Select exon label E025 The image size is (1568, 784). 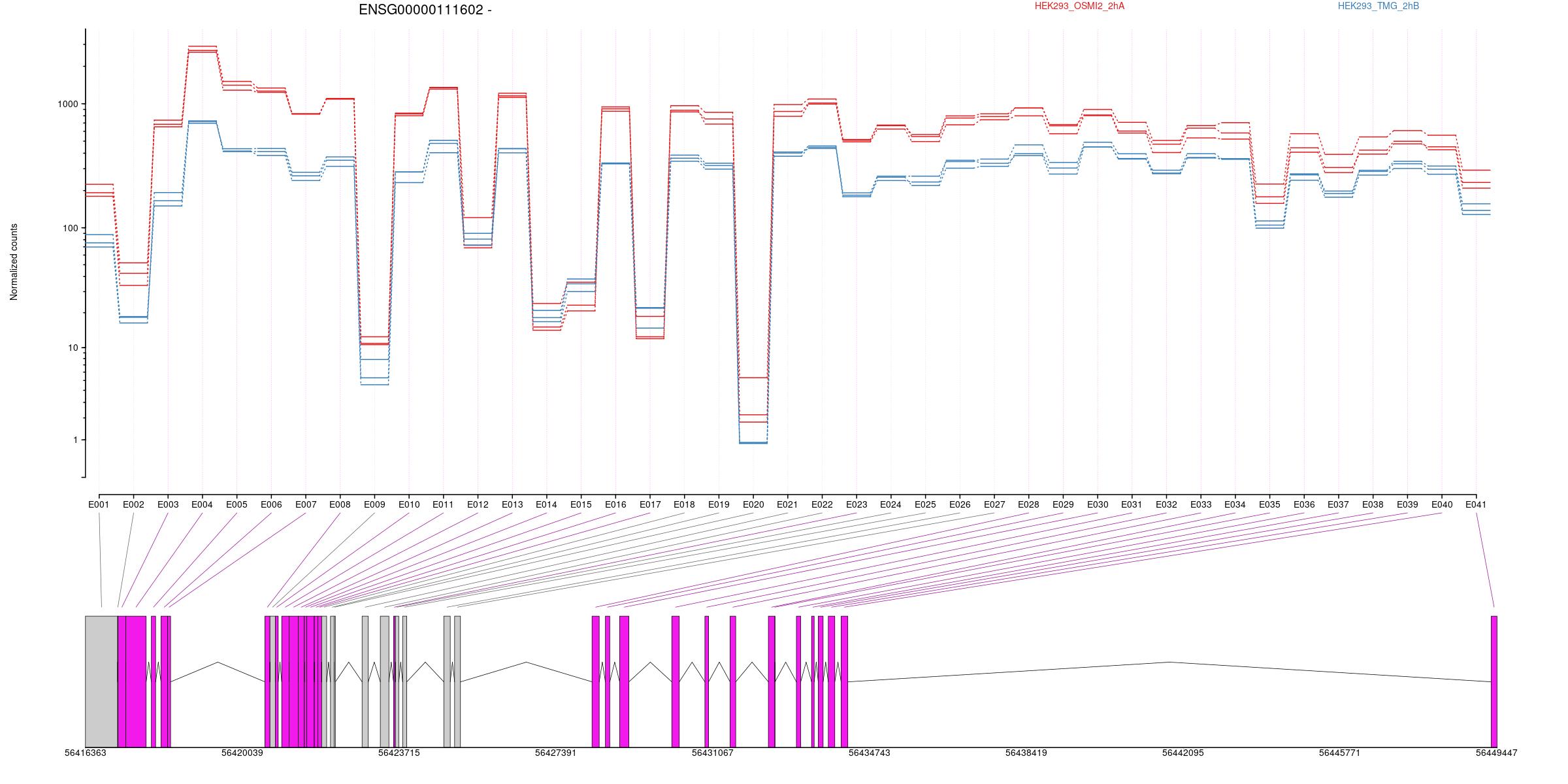(x=925, y=504)
